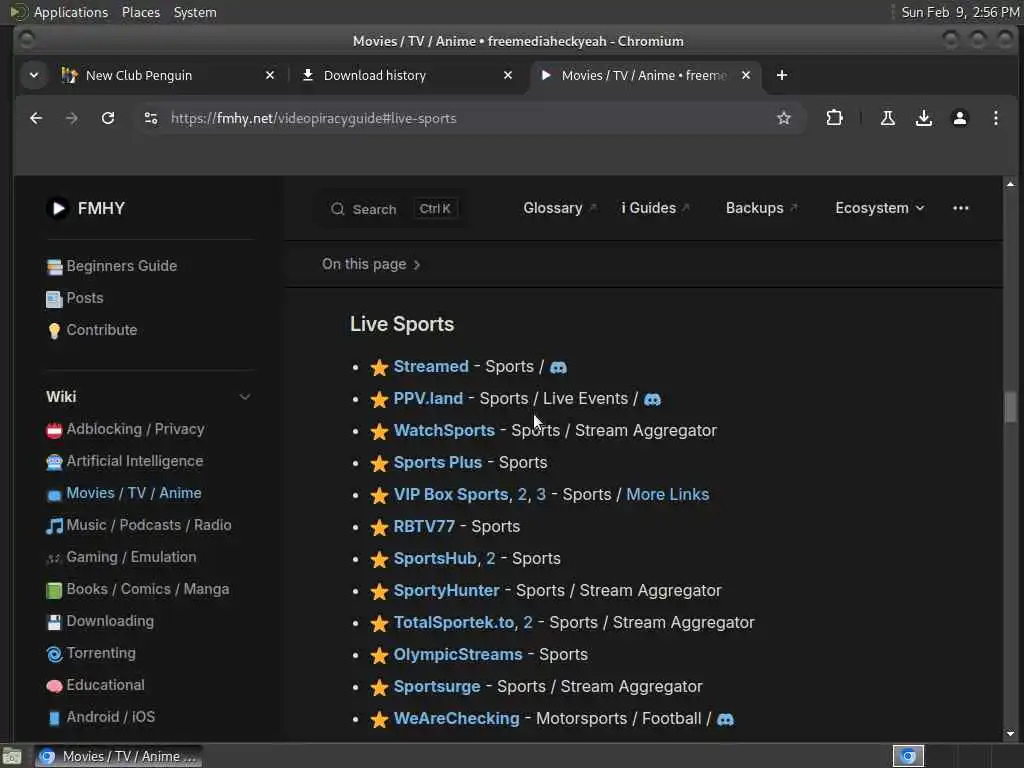Open Music / Podcasts / Radio page
This screenshot has width=1024, height=768.
click(x=139, y=525)
